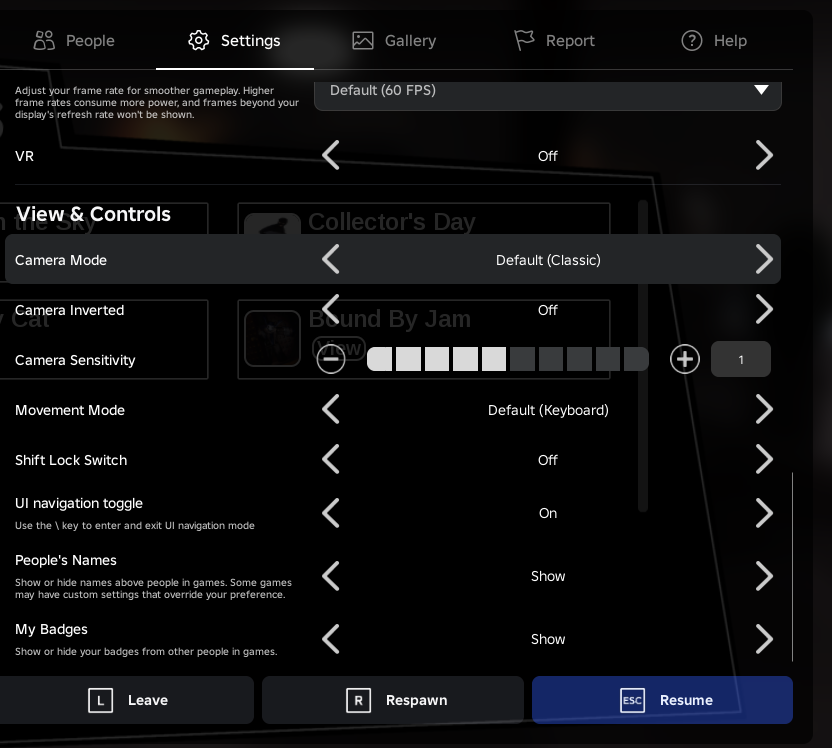
Task: Open the Gallery tab
Action: [394, 40]
